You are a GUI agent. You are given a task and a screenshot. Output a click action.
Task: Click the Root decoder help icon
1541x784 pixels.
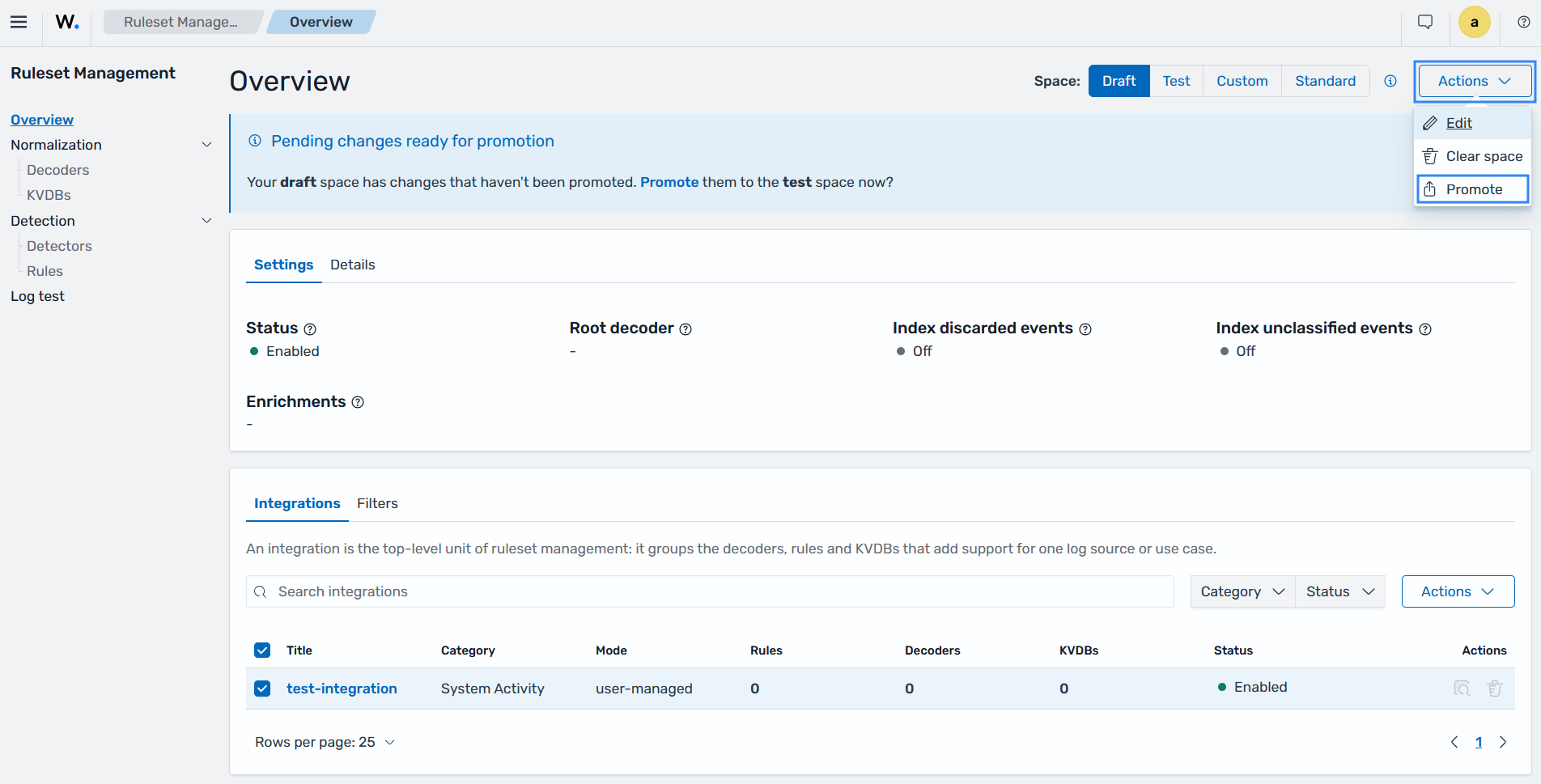[x=686, y=329]
